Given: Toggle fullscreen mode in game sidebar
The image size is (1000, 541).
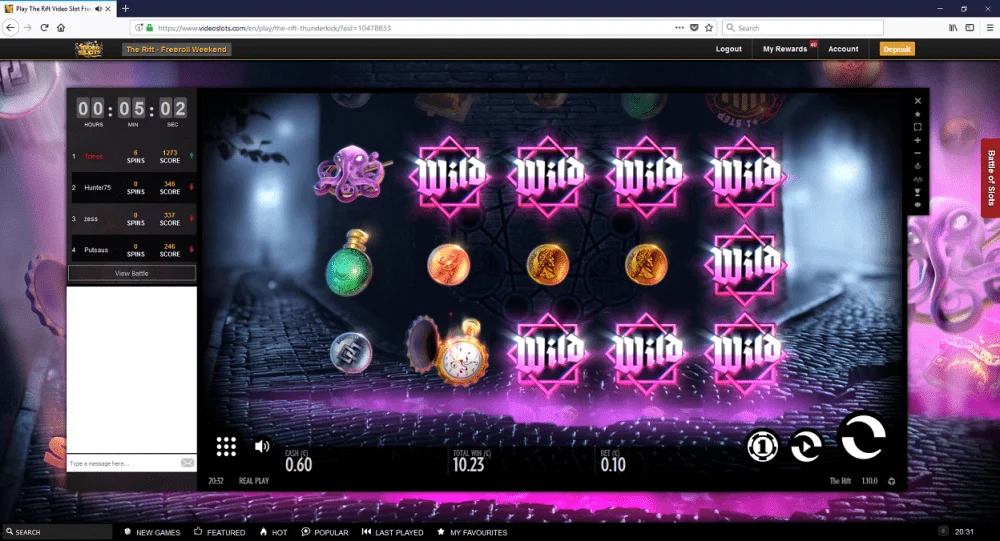Looking at the screenshot, I should point(918,127).
